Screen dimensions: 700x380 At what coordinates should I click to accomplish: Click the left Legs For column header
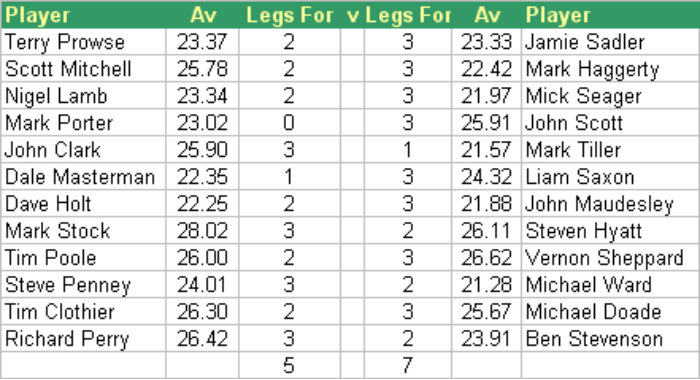(289, 15)
